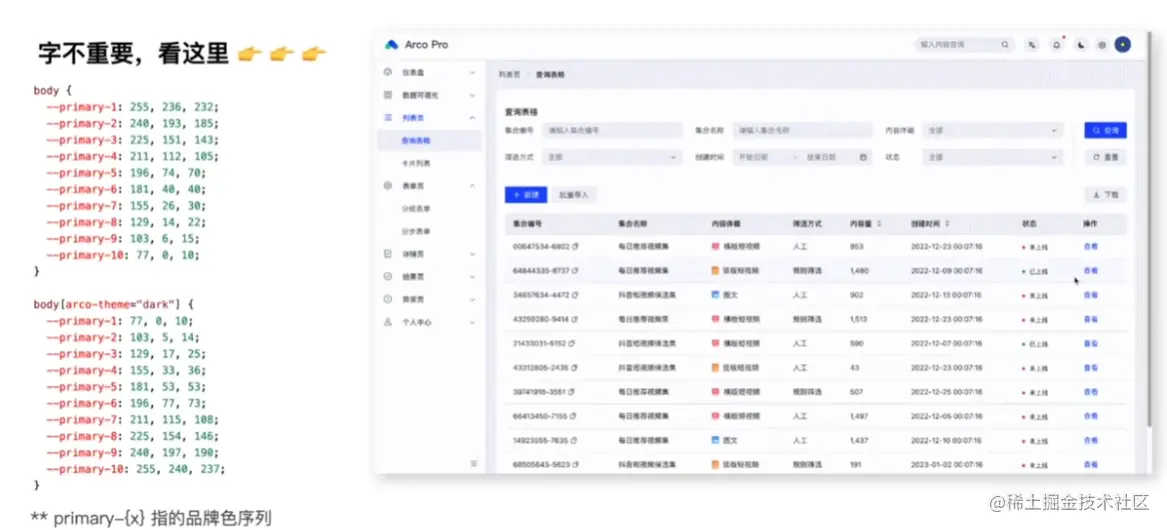The height and width of the screenshot is (530, 1167).
Task: Open the notification bell in header
Action: pyautogui.click(x=1056, y=45)
